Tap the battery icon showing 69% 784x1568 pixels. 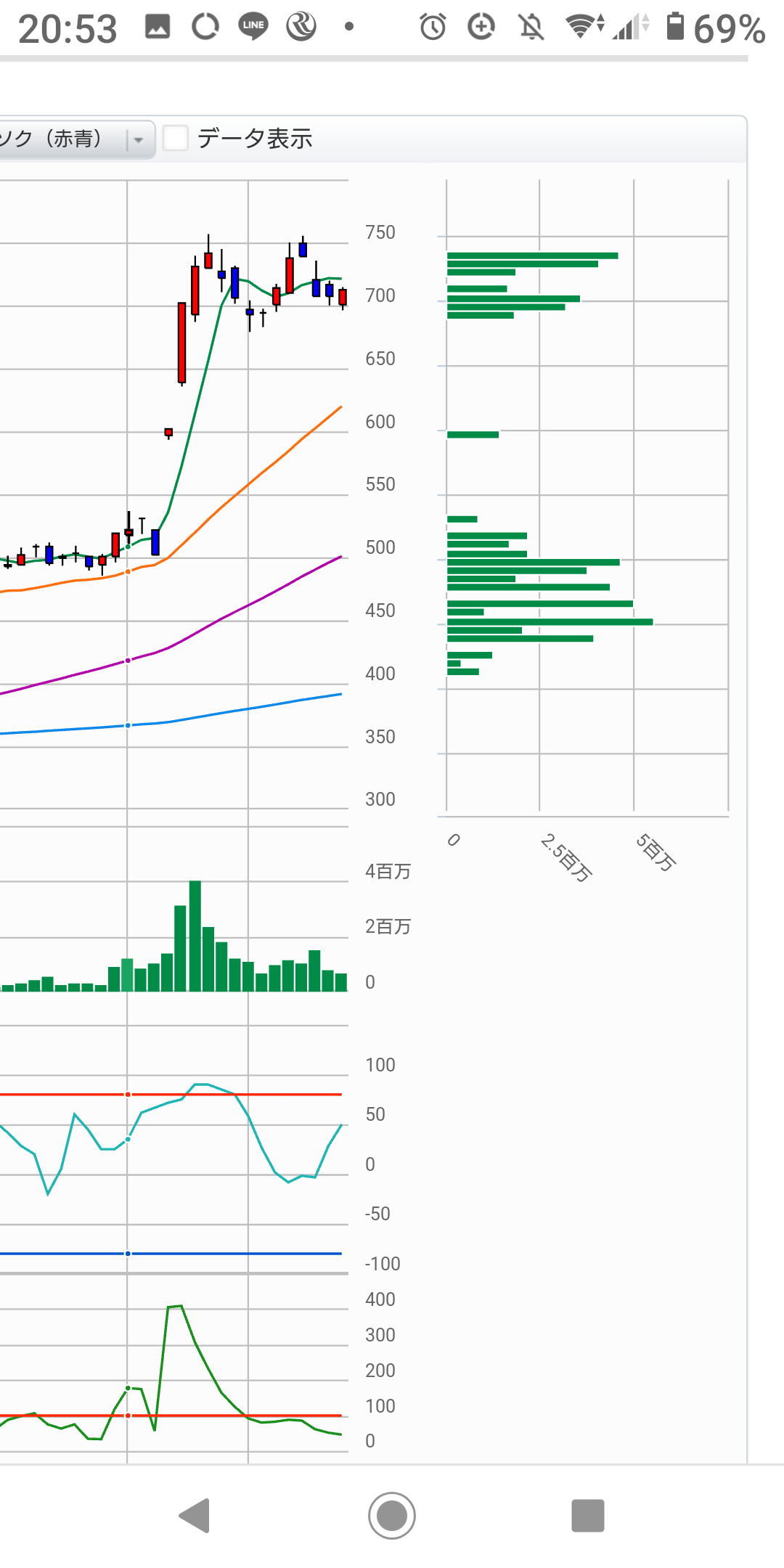click(x=675, y=27)
